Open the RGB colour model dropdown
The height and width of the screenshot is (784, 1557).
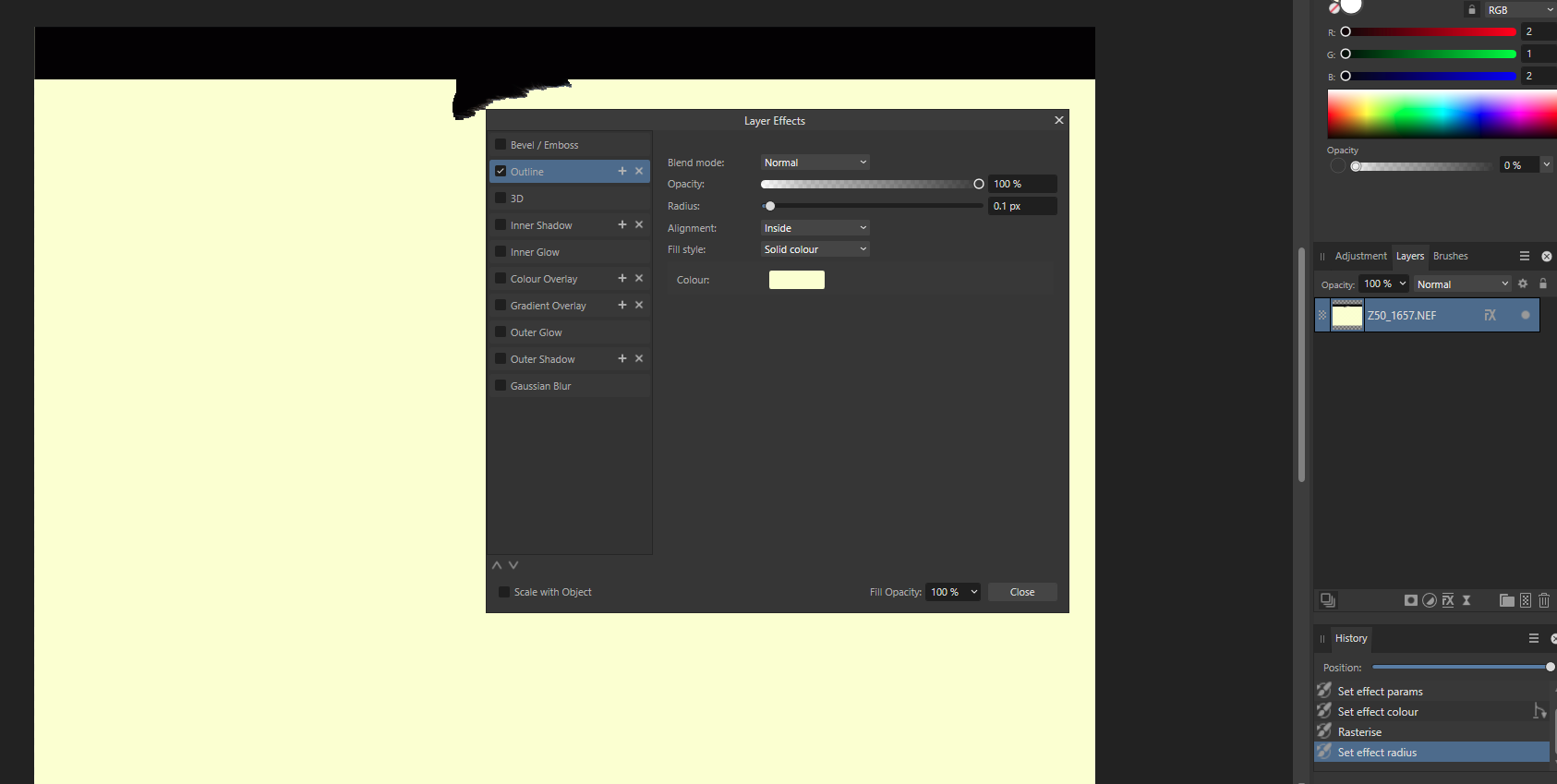pos(1520,10)
